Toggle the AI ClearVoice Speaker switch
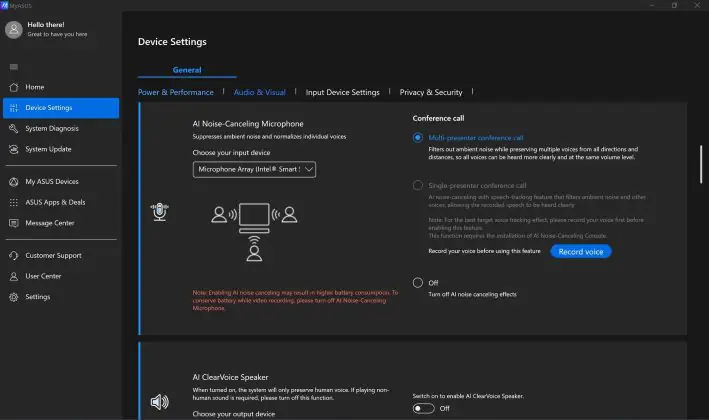Image resolution: width=709 pixels, height=420 pixels. 424,408
